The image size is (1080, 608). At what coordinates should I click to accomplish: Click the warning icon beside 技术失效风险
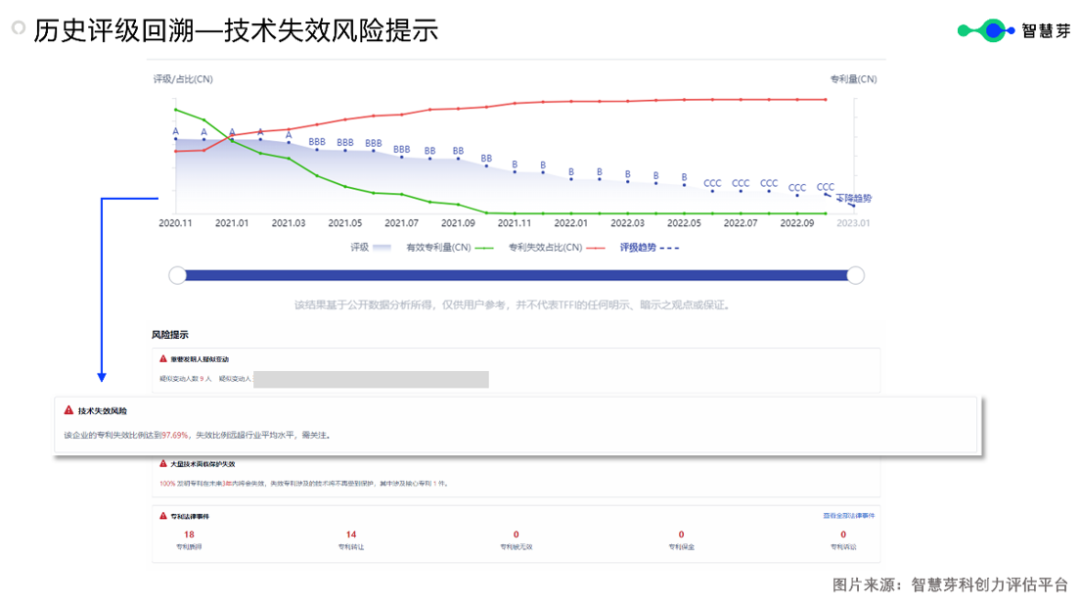point(68,410)
